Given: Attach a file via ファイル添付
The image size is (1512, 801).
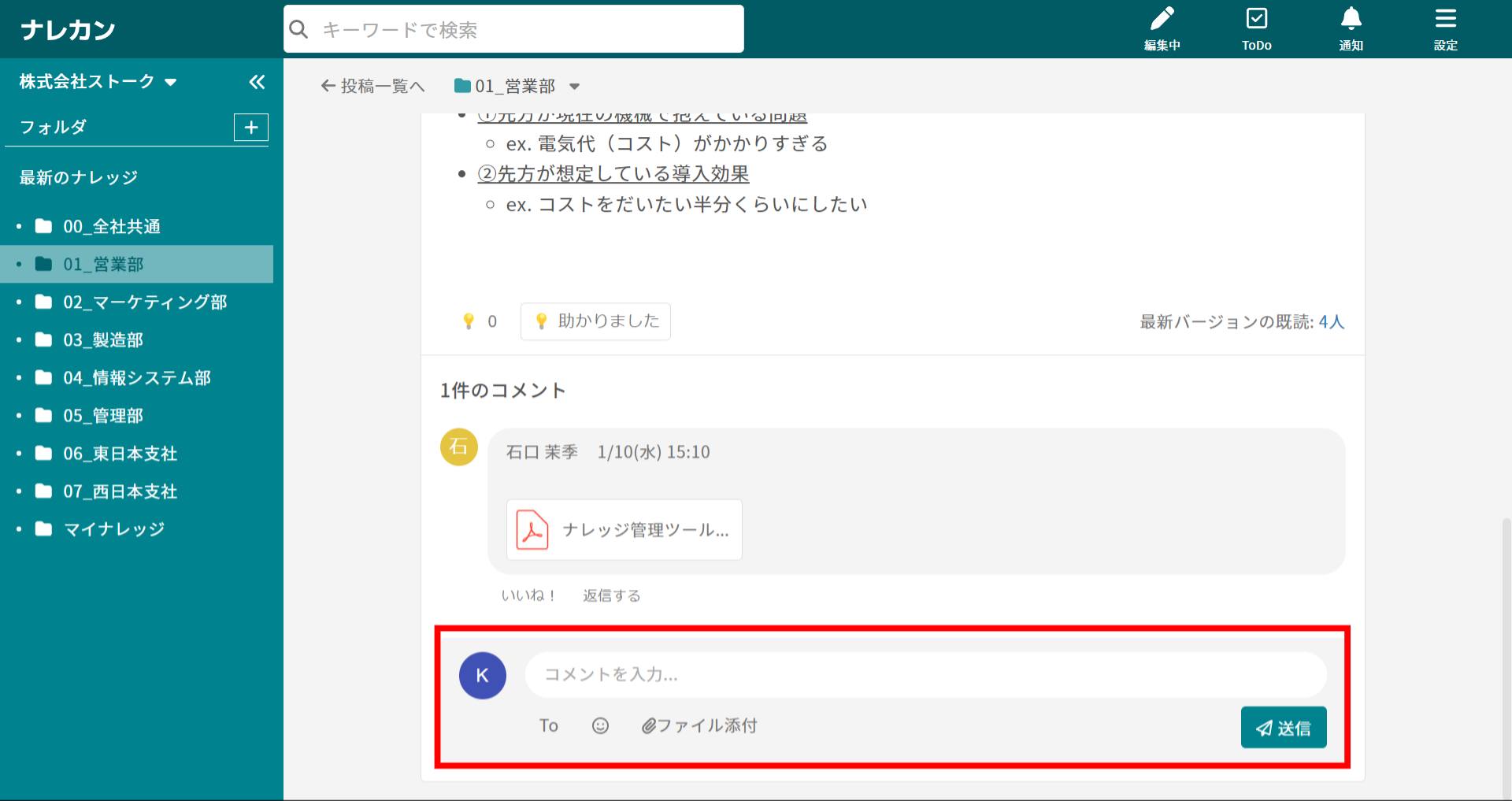Looking at the screenshot, I should [x=699, y=725].
